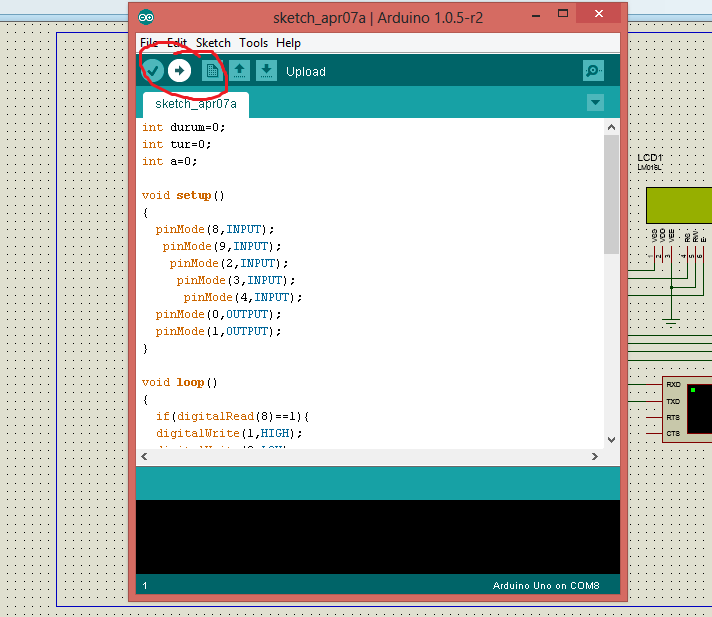The image size is (712, 617).
Task: Click the Arduino logo in the title bar
Action: [x=146, y=17]
